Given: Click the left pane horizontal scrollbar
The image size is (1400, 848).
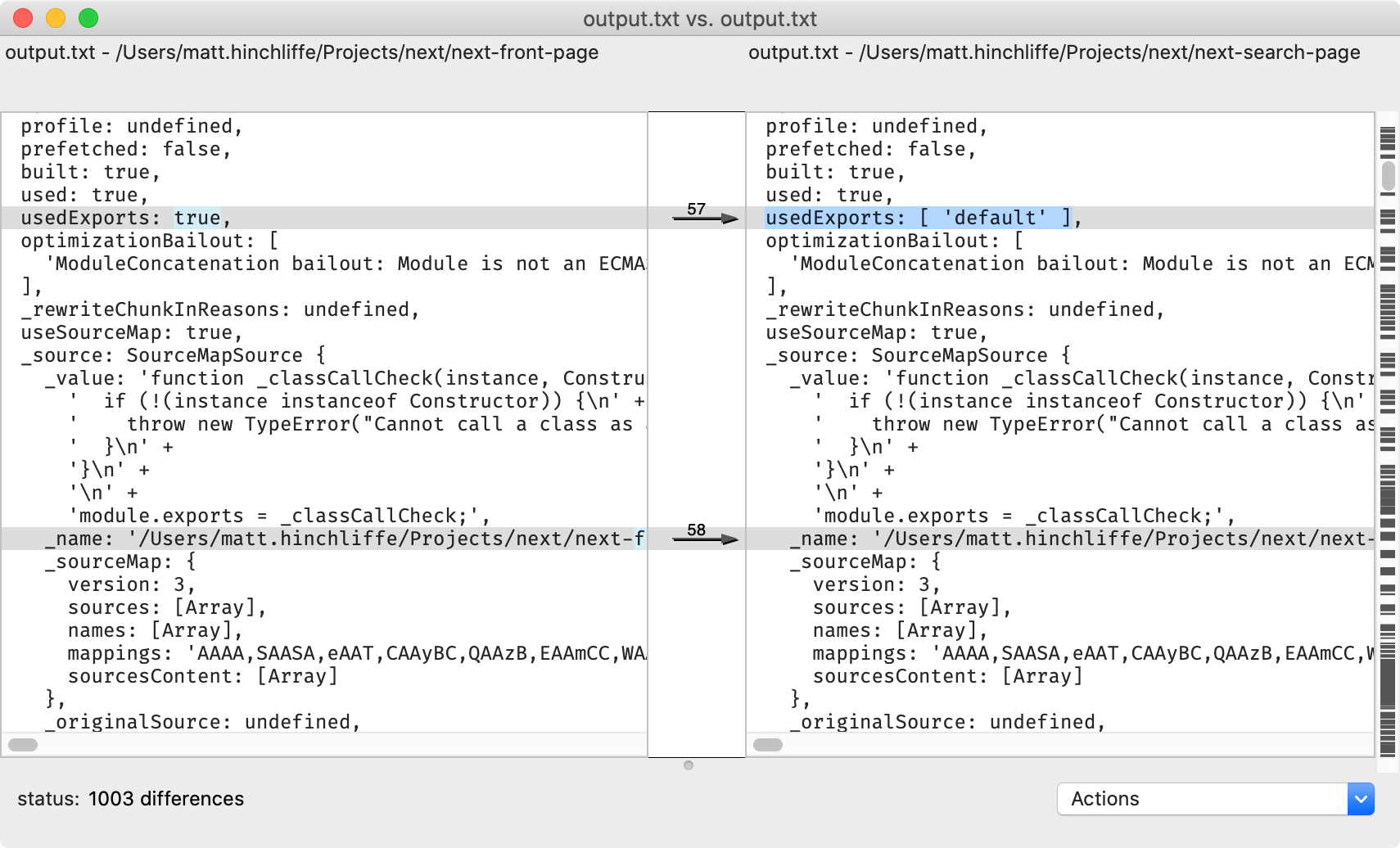Looking at the screenshot, I should click(23, 744).
